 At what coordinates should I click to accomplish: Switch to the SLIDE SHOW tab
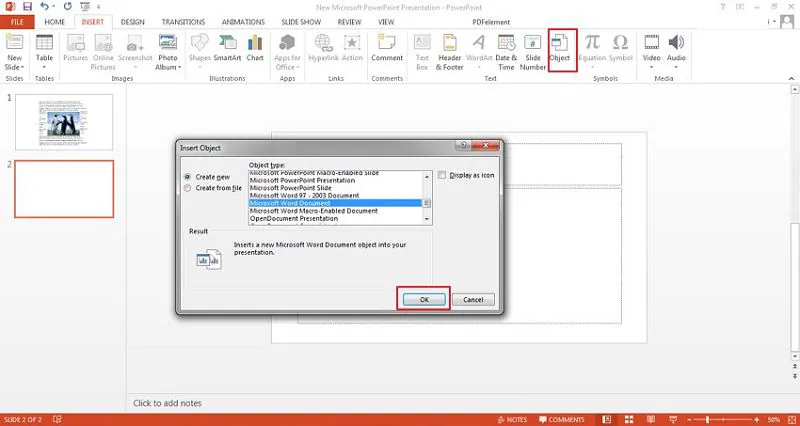tap(301, 22)
